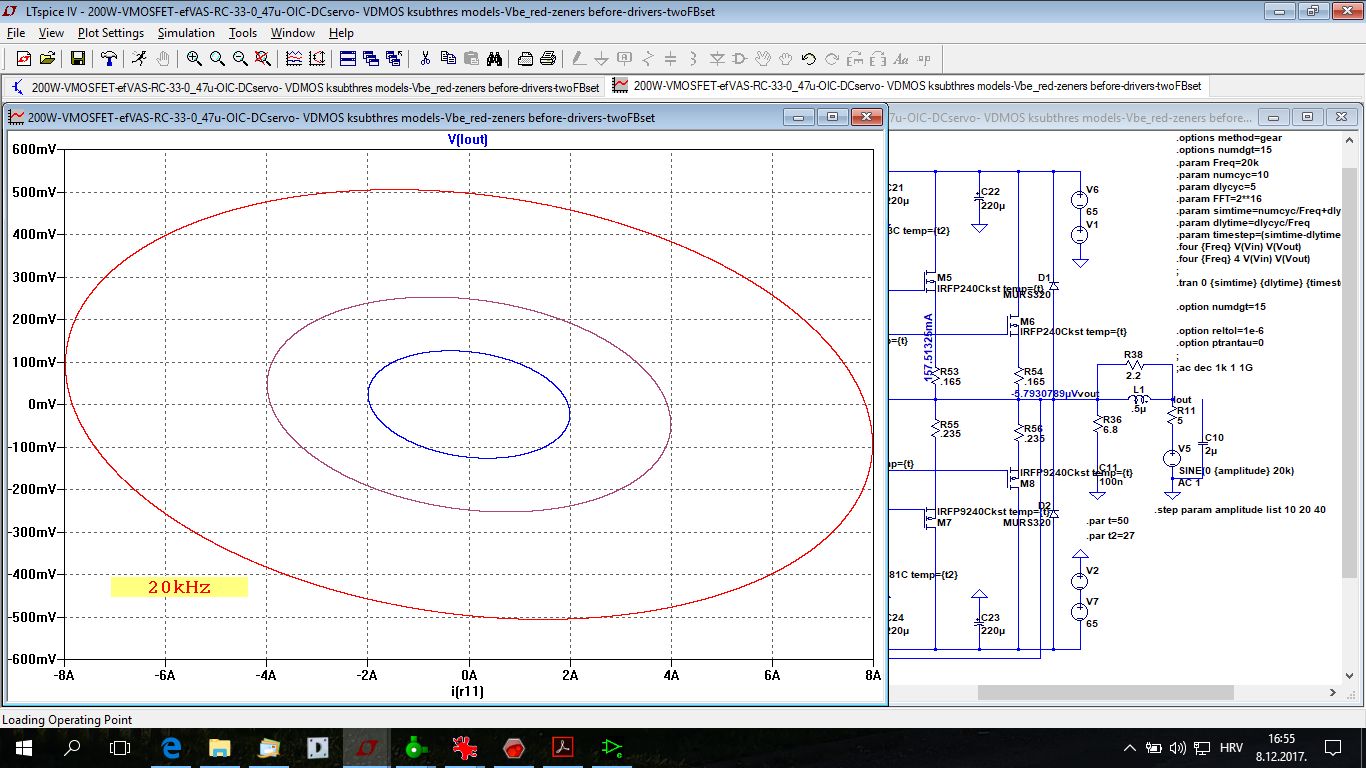Click the 20kHz yellow annotation
The image size is (1366, 768).
(179, 587)
